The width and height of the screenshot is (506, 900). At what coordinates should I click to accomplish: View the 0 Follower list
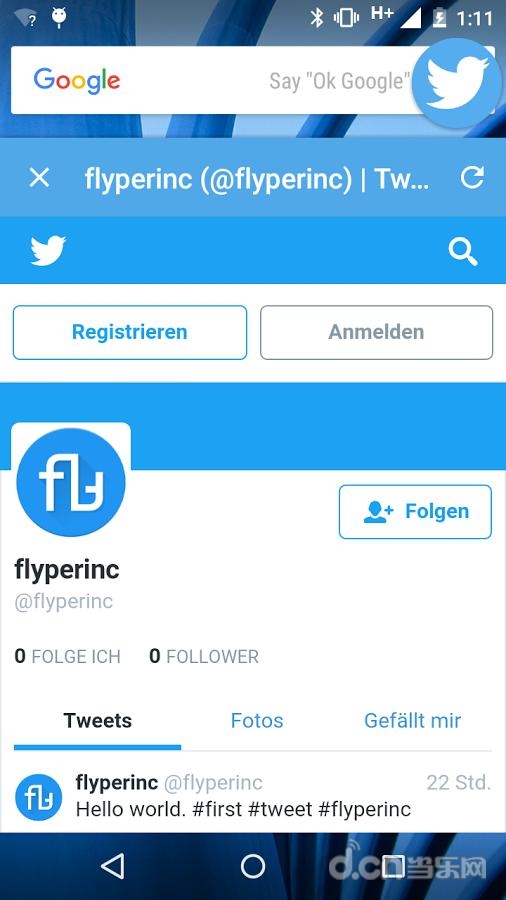[204, 656]
